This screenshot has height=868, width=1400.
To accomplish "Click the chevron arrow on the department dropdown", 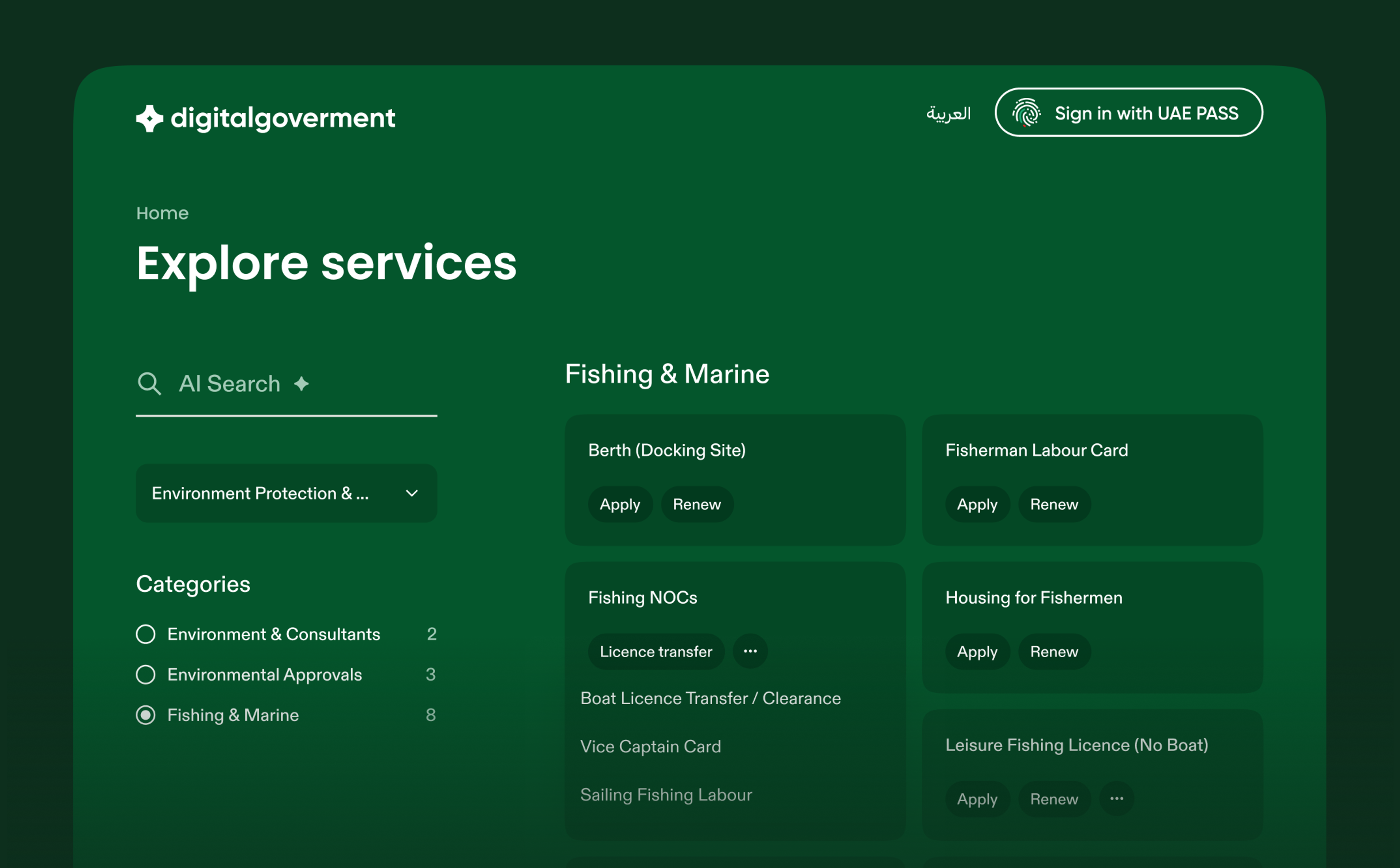I will (412, 493).
